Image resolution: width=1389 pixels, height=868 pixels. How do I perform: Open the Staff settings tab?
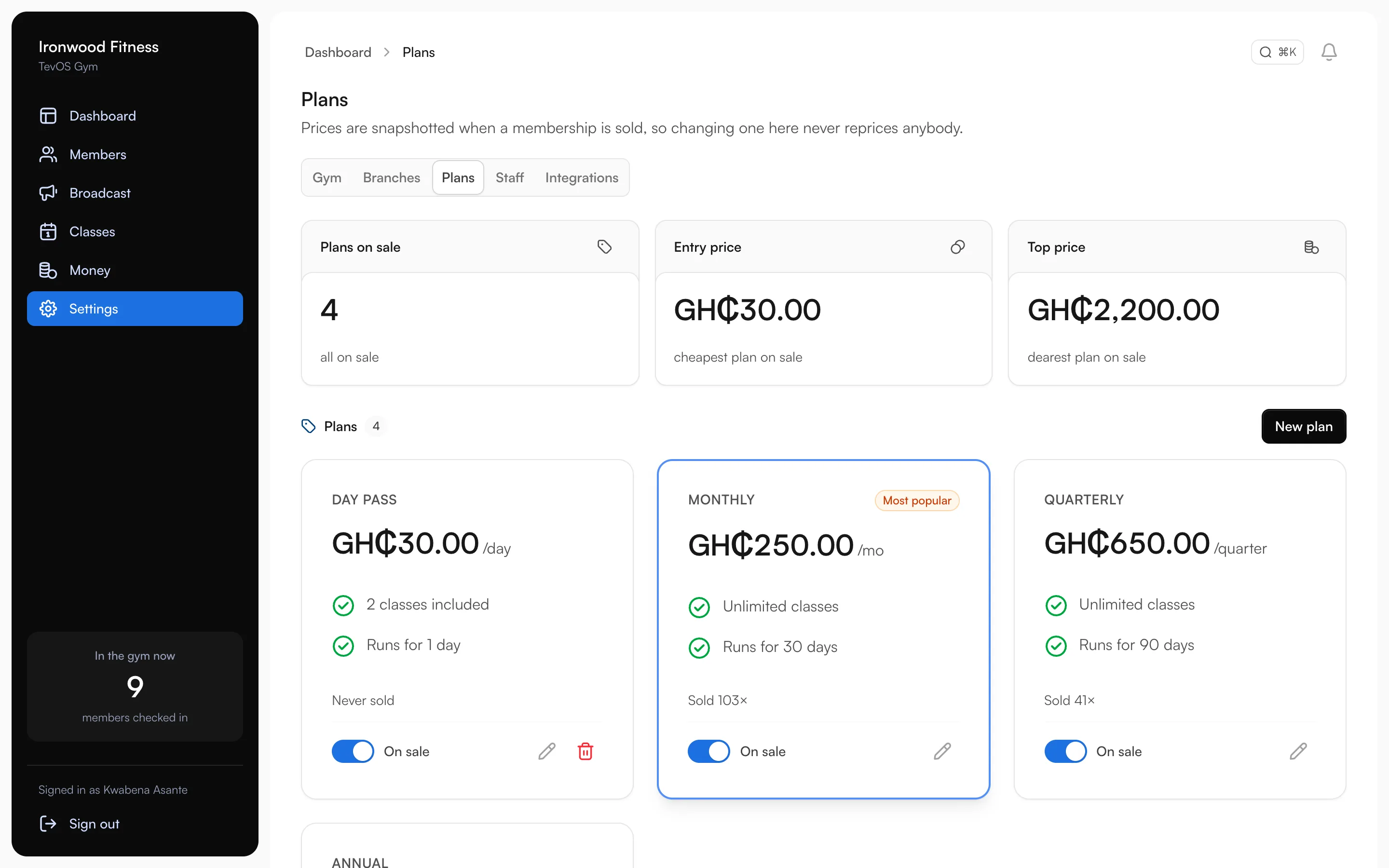[x=510, y=177]
